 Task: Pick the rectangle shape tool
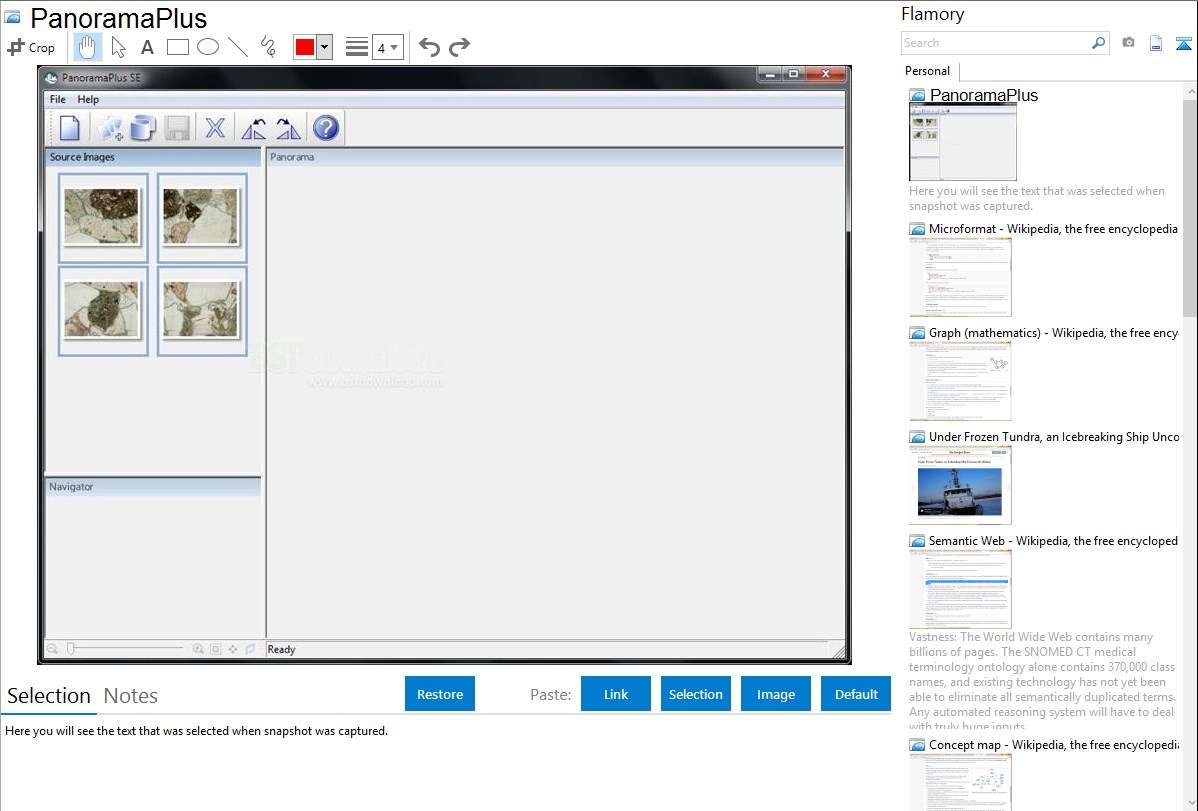tap(177, 47)
